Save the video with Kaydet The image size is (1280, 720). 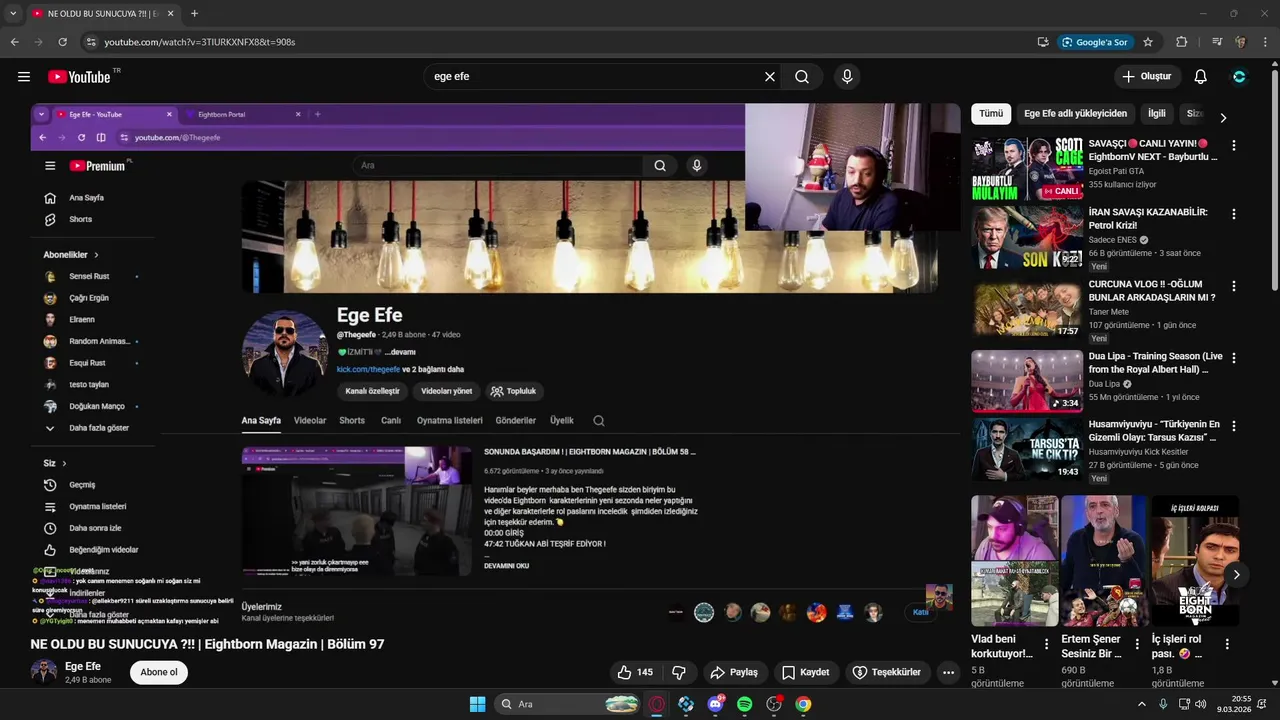click(x=806, y=672)
